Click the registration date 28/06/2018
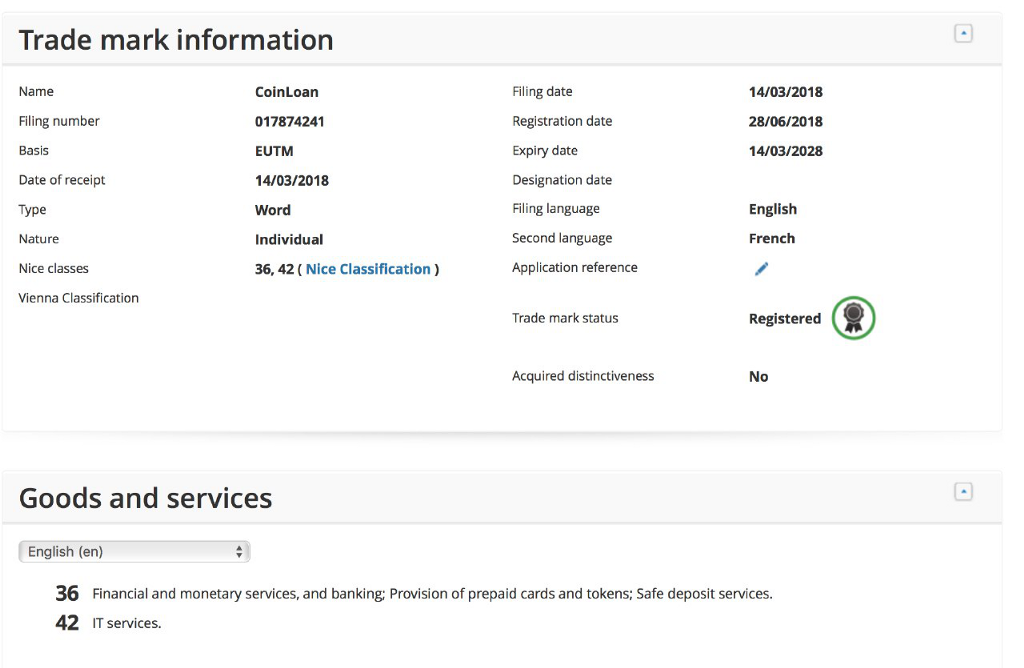The height and width of the screenshot is (668, 1024). [x=786, y=121]
